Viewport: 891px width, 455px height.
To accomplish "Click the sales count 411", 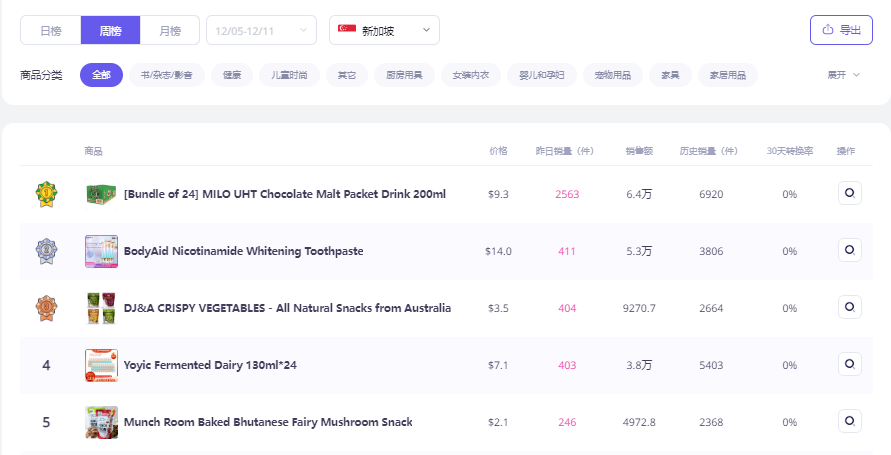I will point(567,251).
